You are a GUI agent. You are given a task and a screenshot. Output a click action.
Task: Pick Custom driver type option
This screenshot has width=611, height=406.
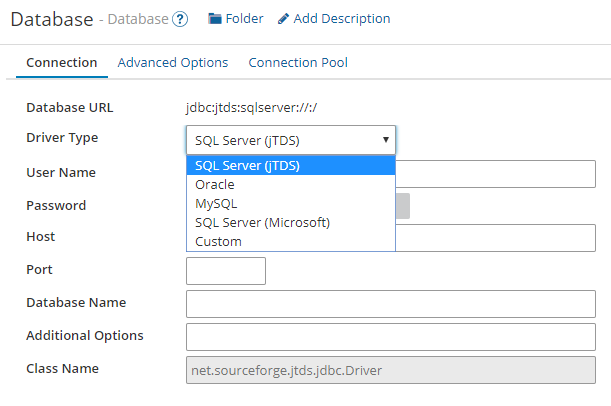point(291,242)
